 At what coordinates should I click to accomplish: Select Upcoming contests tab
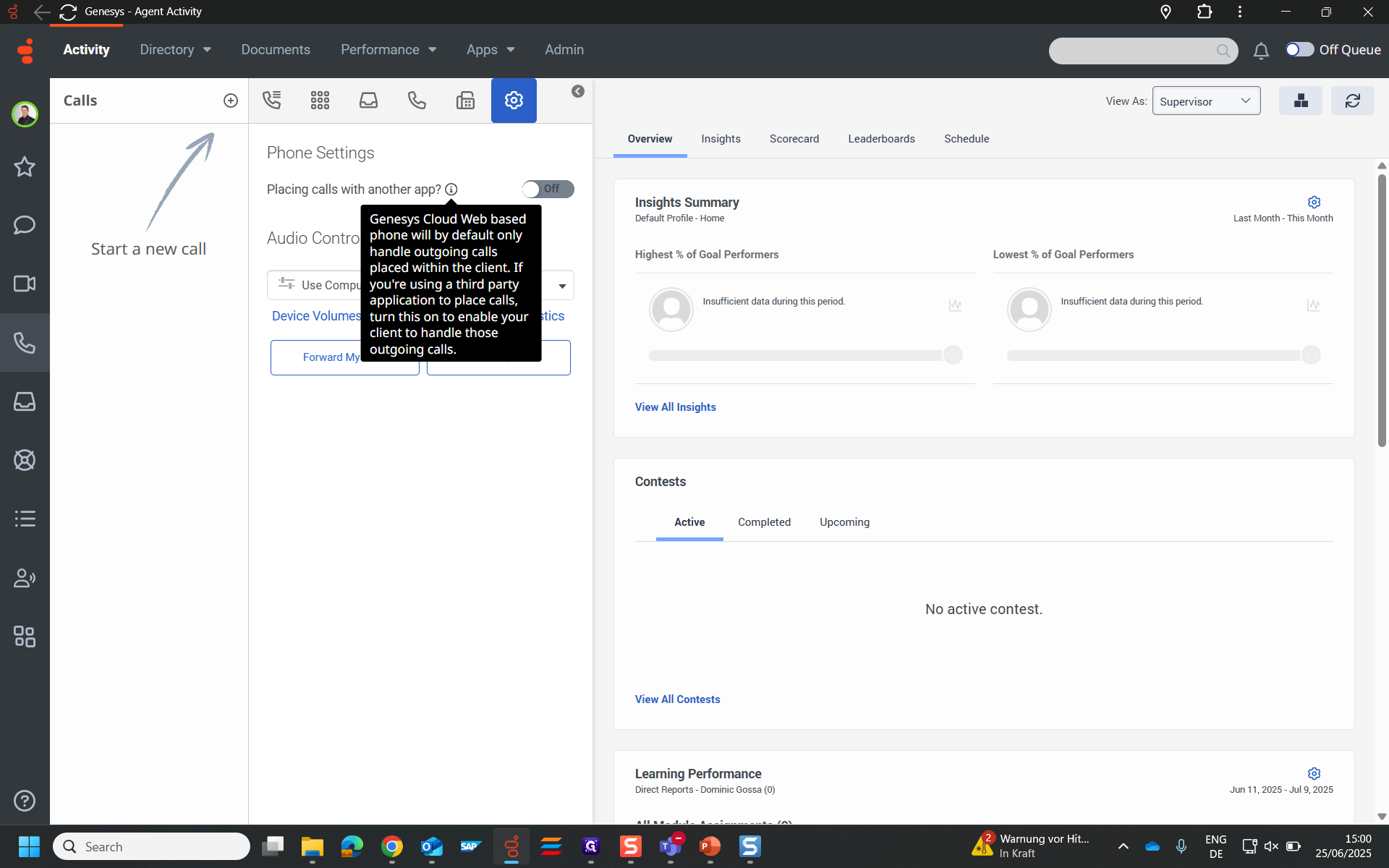click(844, 522)
